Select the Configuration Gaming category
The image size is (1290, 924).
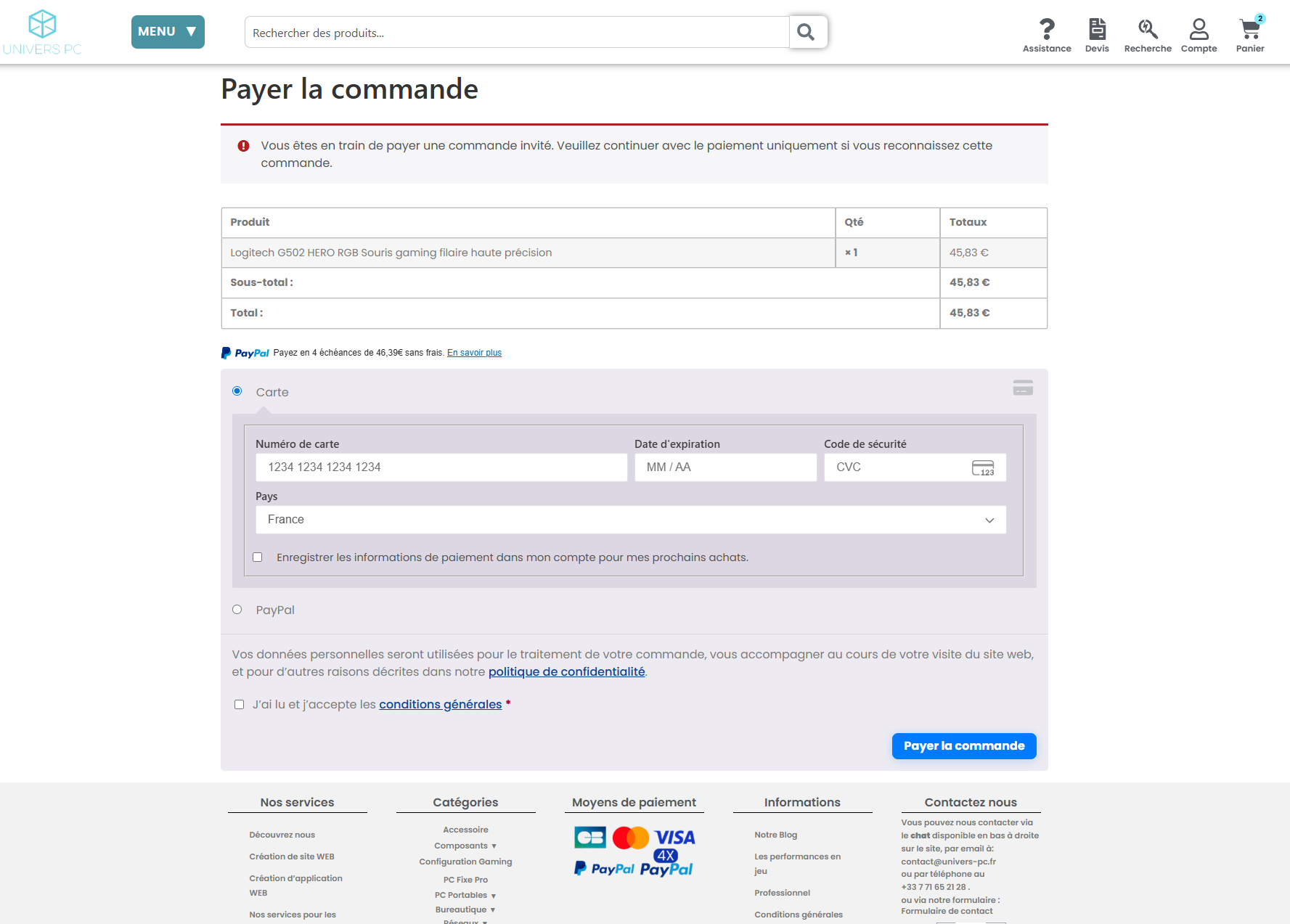pyautogui.click(x=465, y=862)
